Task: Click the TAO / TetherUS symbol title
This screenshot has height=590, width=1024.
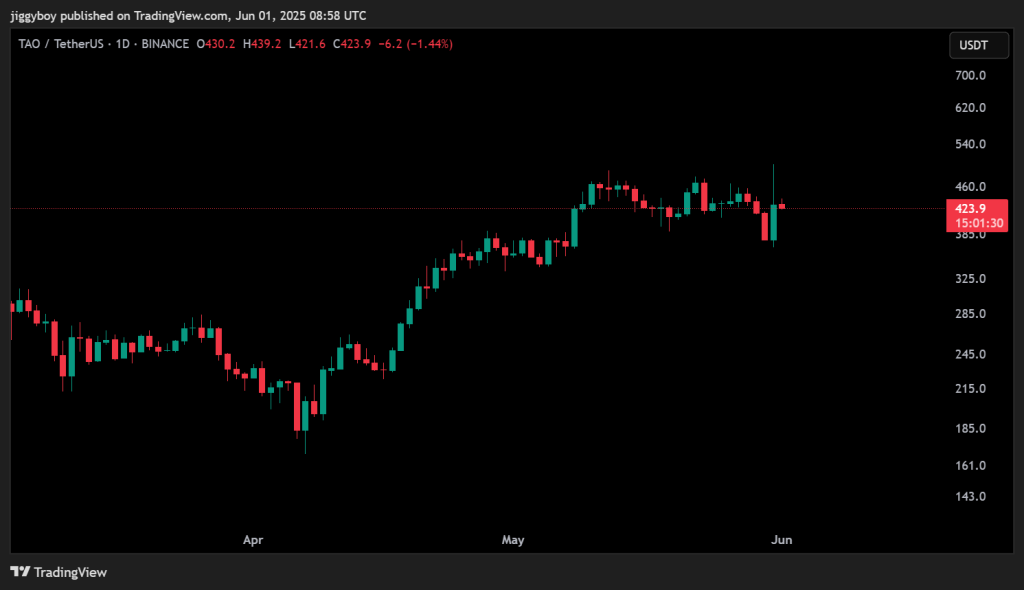Action: coord(61,44)
